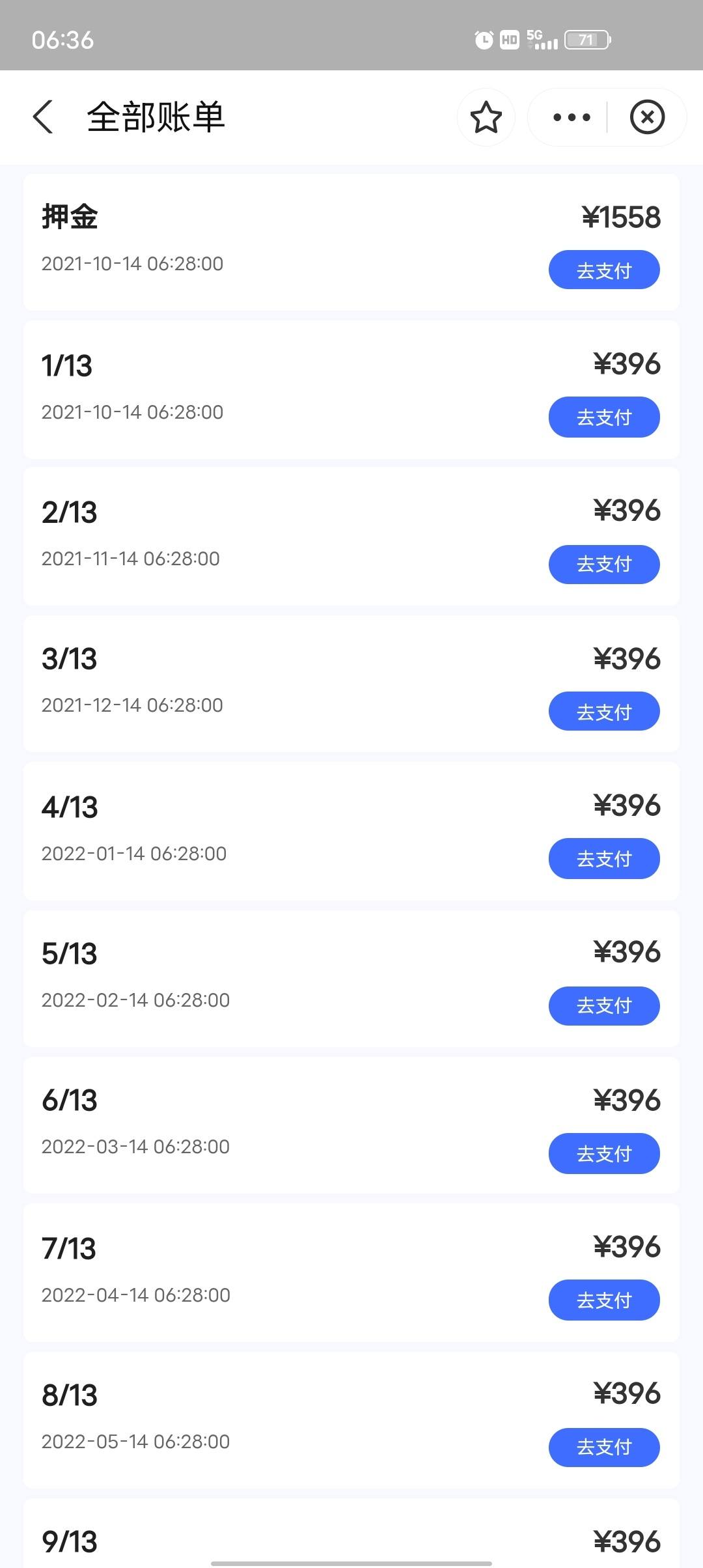Close the mini program with the circled X
The height and width of the screenshot is (1568, 703).
(647, 117)
